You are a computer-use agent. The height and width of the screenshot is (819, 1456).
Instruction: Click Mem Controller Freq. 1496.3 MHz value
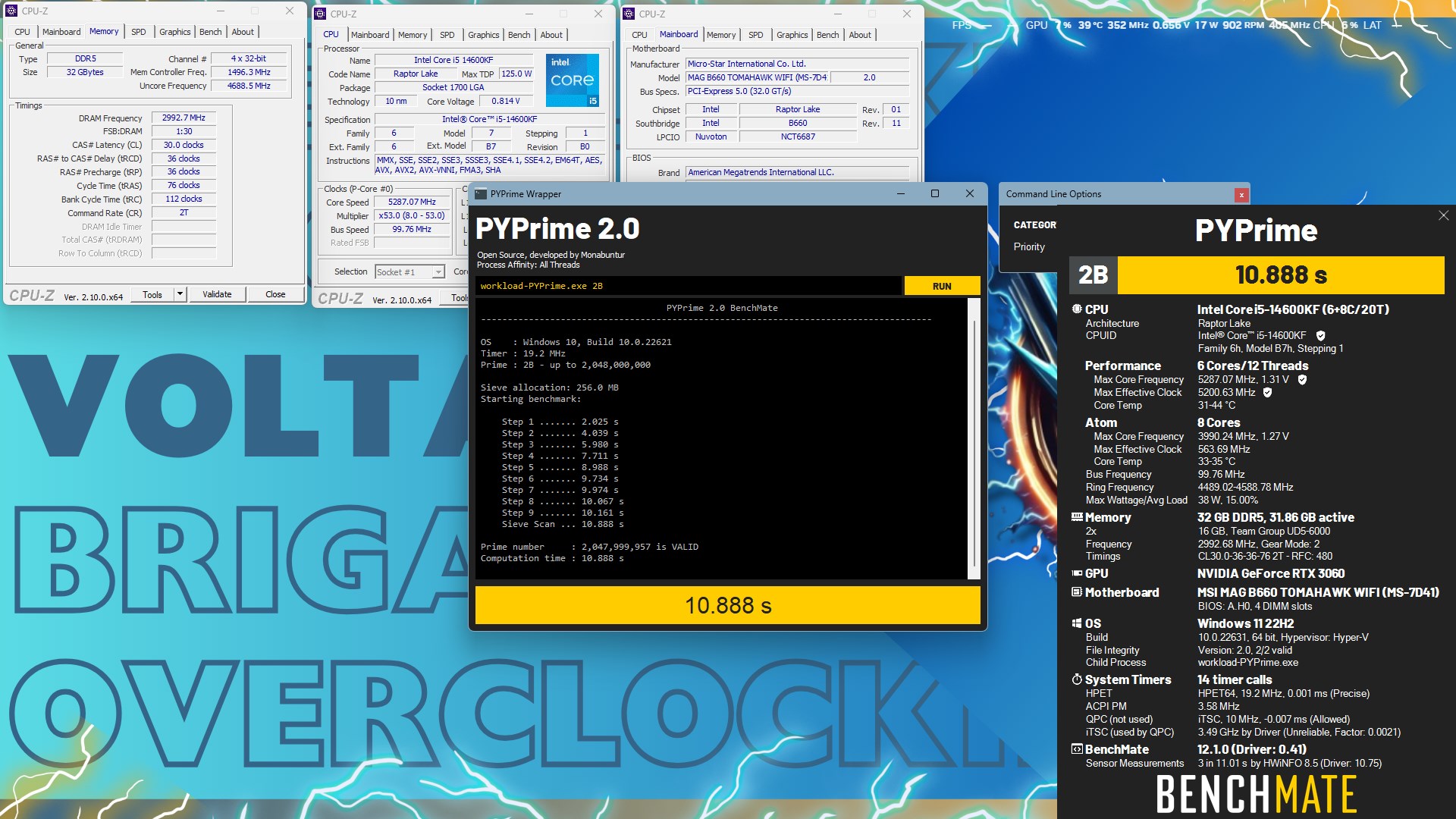click(249, 72)
